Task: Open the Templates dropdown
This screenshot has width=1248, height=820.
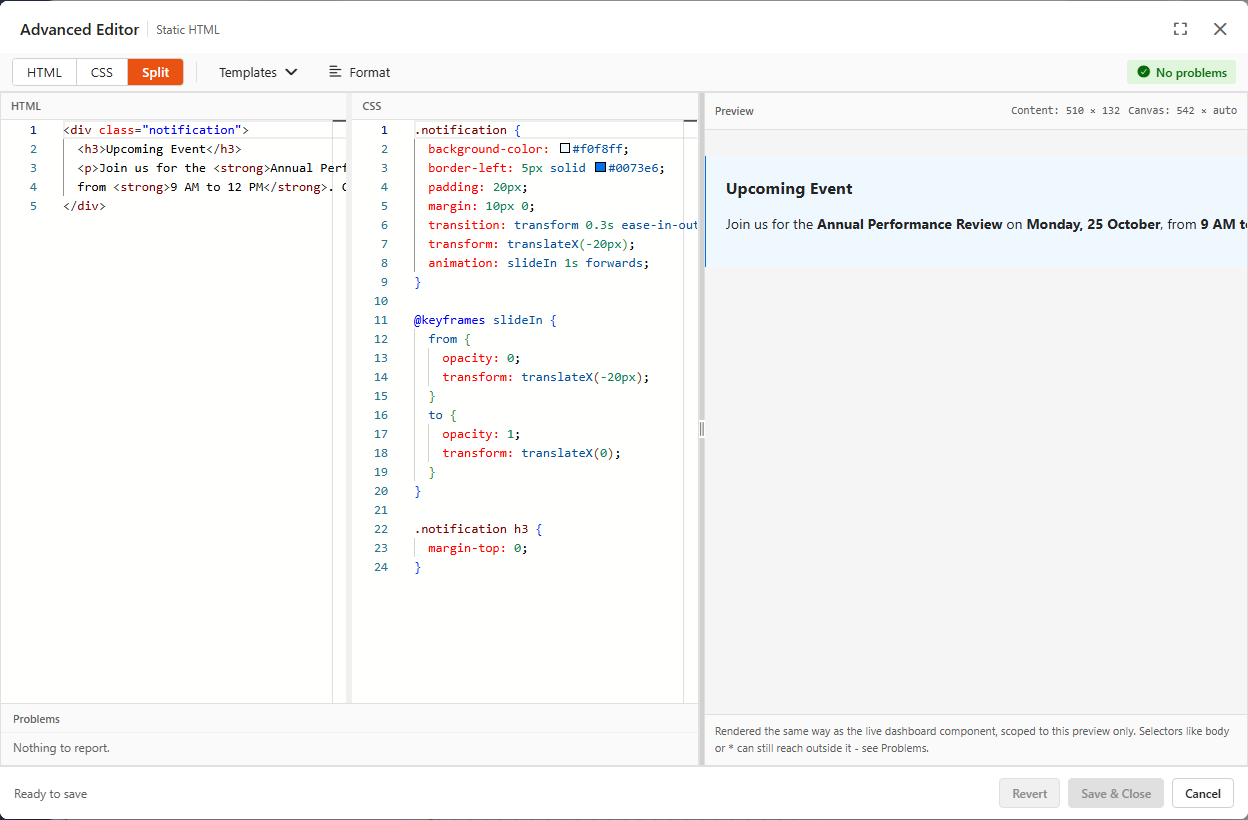Action: click(258, 72)
